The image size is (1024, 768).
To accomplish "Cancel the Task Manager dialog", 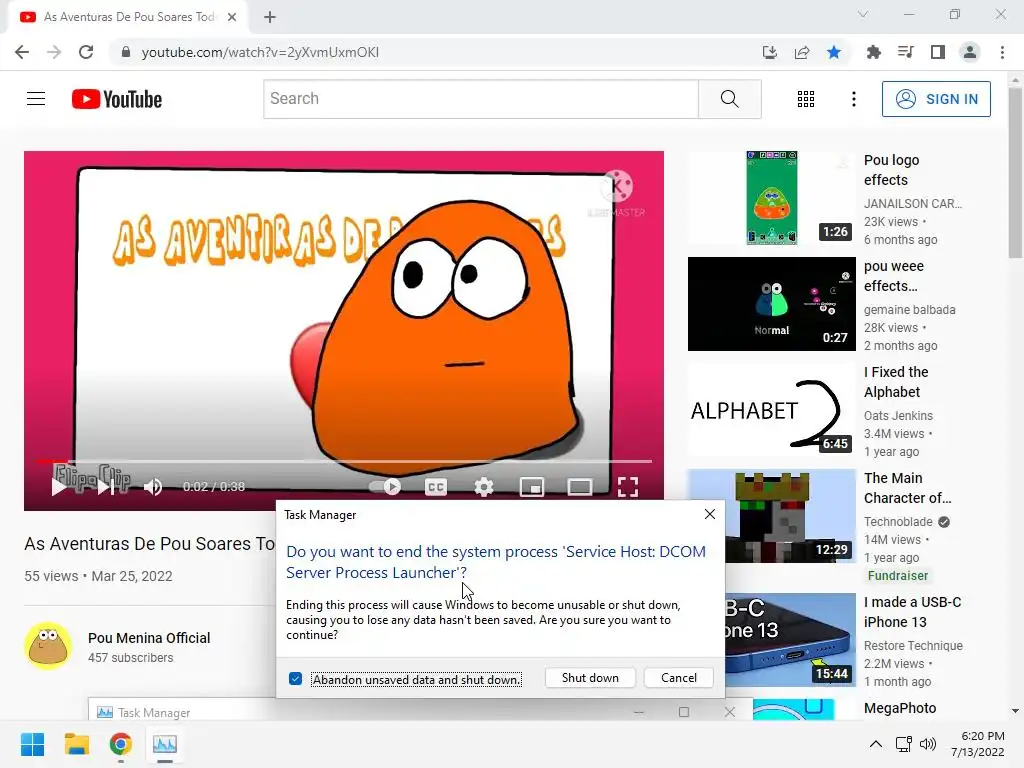I will (679, 678).
